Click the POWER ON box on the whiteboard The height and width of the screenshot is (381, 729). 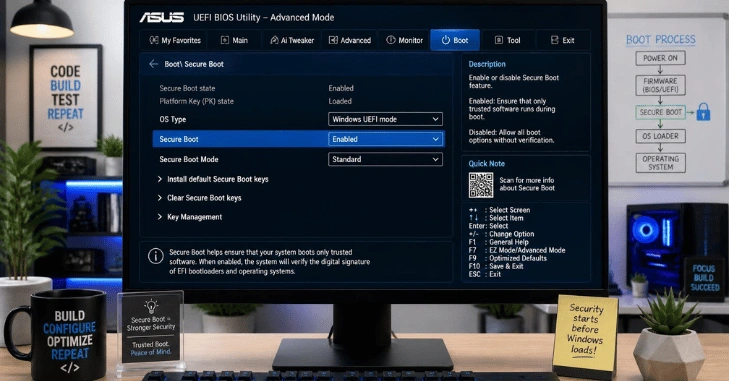click(x=660, y=58)
